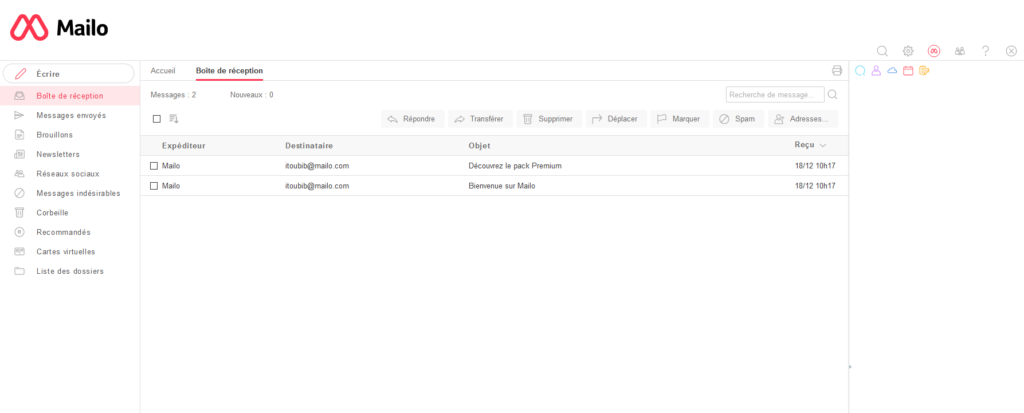Collapse the right side panel arrow
The height and width of the screenshot is (413, 1024).
click(850, 367)
